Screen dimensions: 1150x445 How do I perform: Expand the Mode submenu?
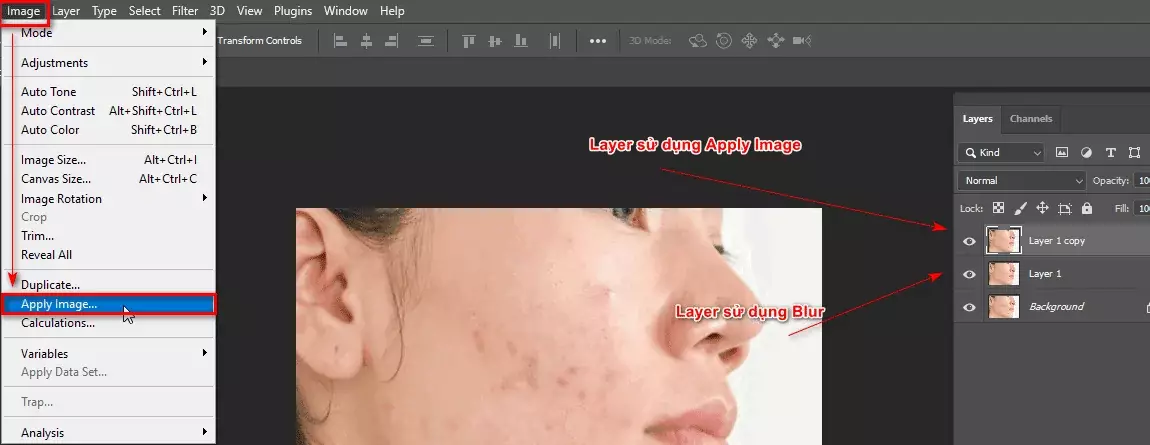(109, 32)
